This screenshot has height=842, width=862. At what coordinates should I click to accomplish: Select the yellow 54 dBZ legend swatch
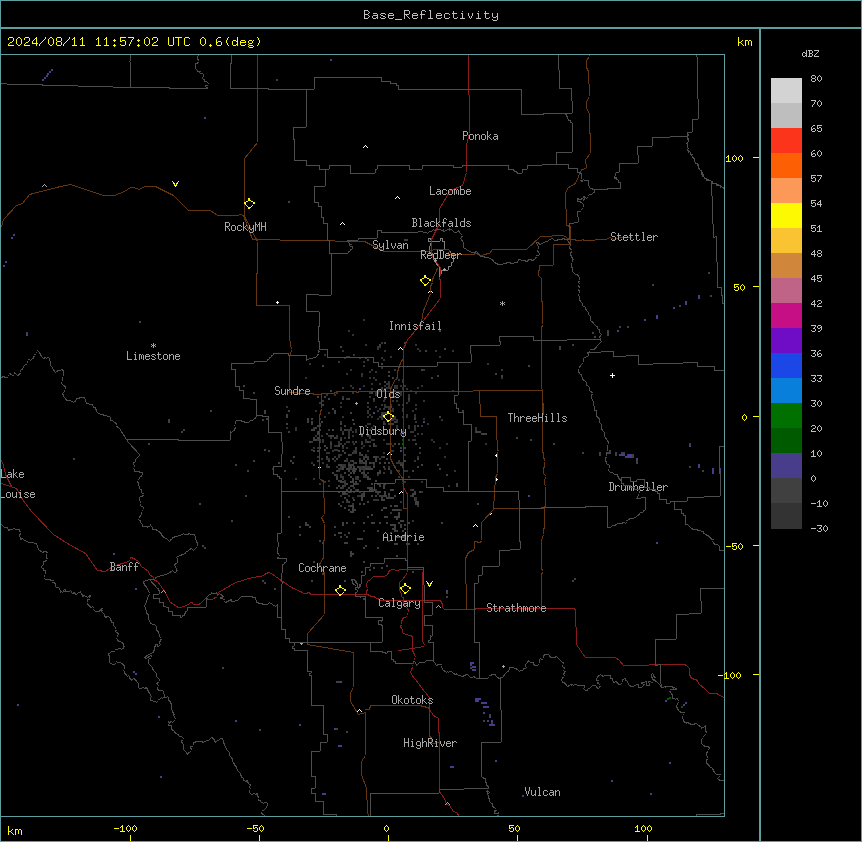(x=786, y=215)
